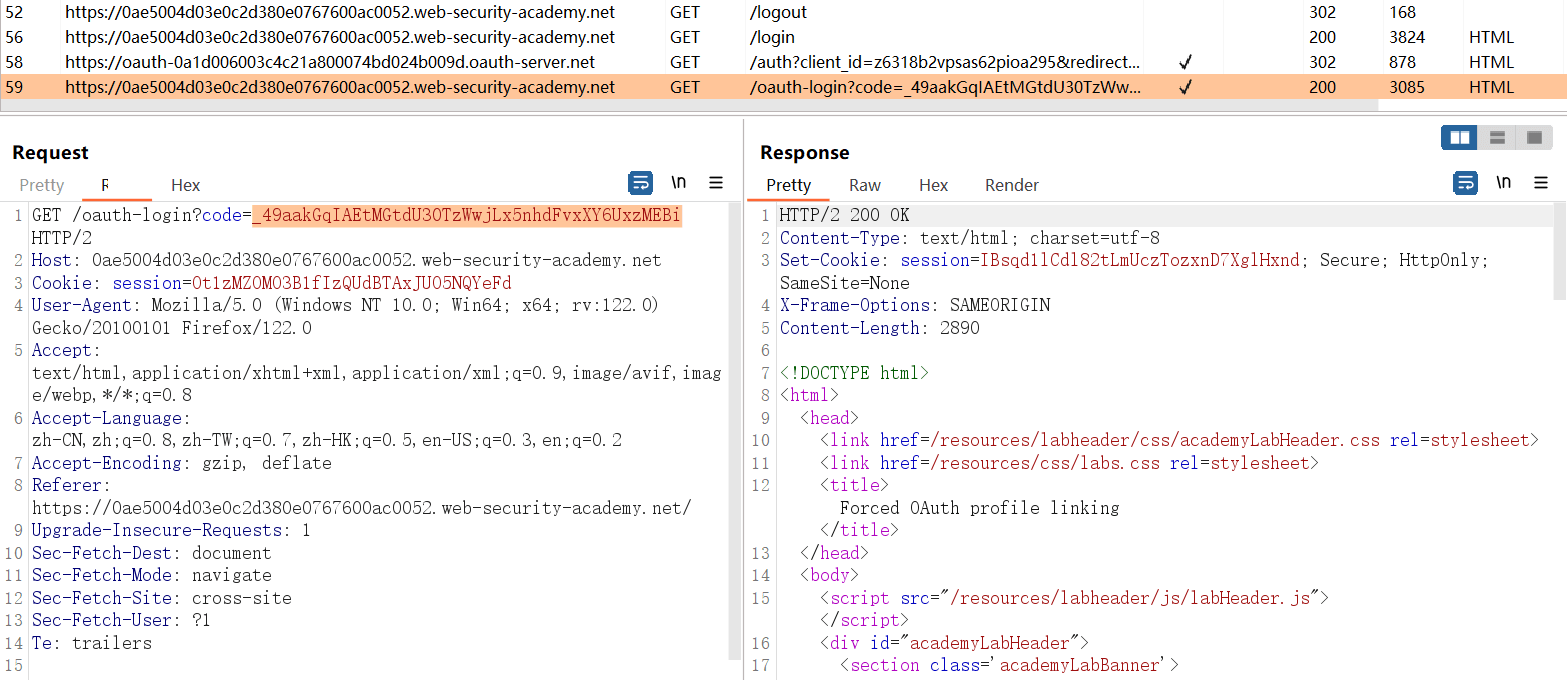Switch to combined tabbed view layout

click(x=1534, y=137)
